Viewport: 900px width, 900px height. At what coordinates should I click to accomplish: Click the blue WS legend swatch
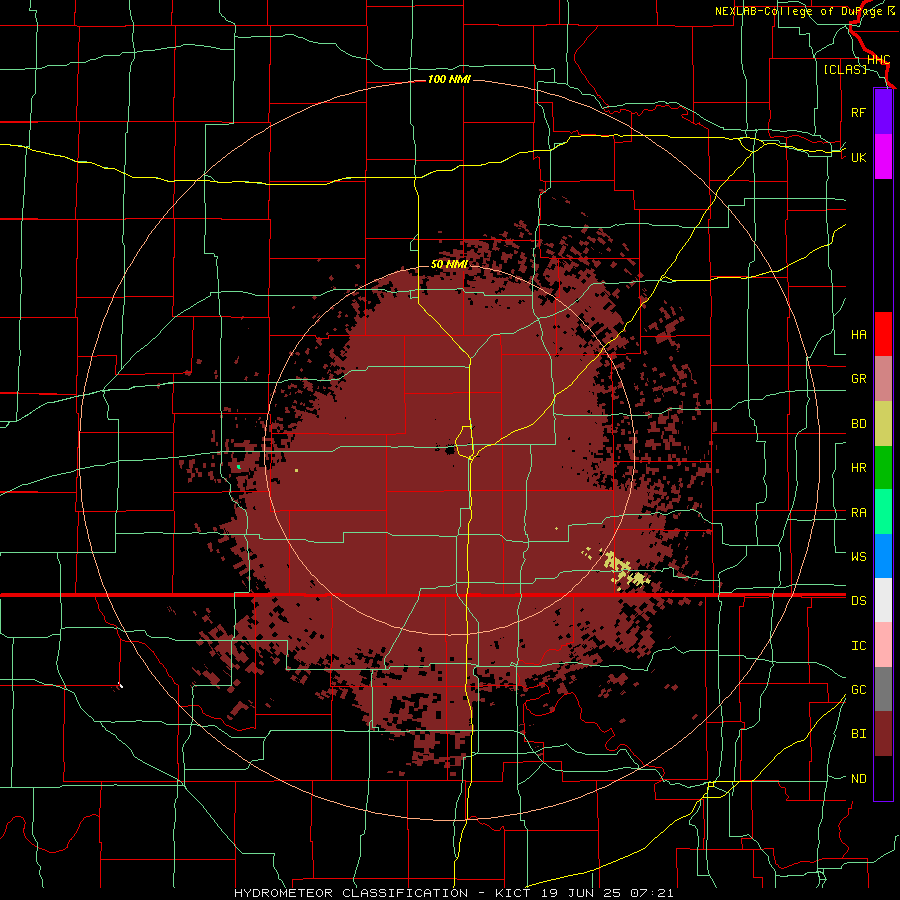pos(883,556)
